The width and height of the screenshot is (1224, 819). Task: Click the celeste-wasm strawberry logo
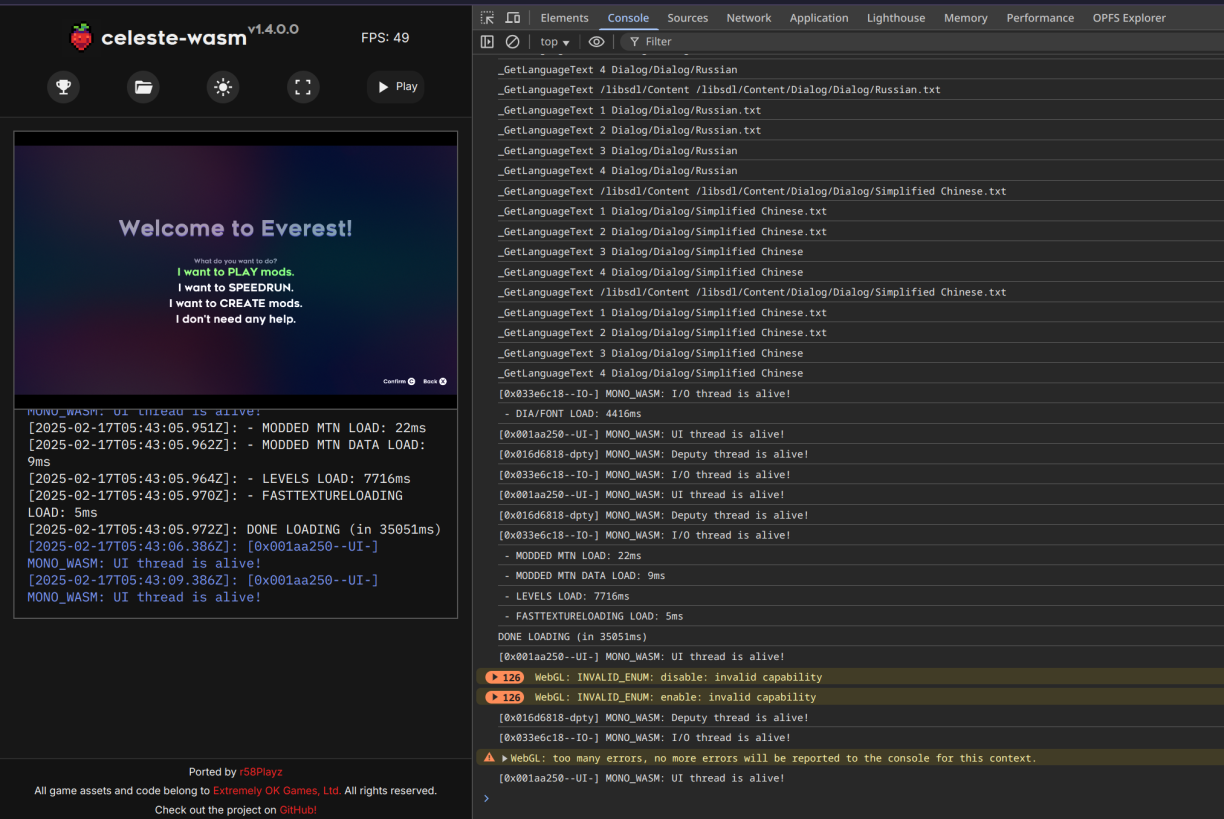click(x=81, y=38)
